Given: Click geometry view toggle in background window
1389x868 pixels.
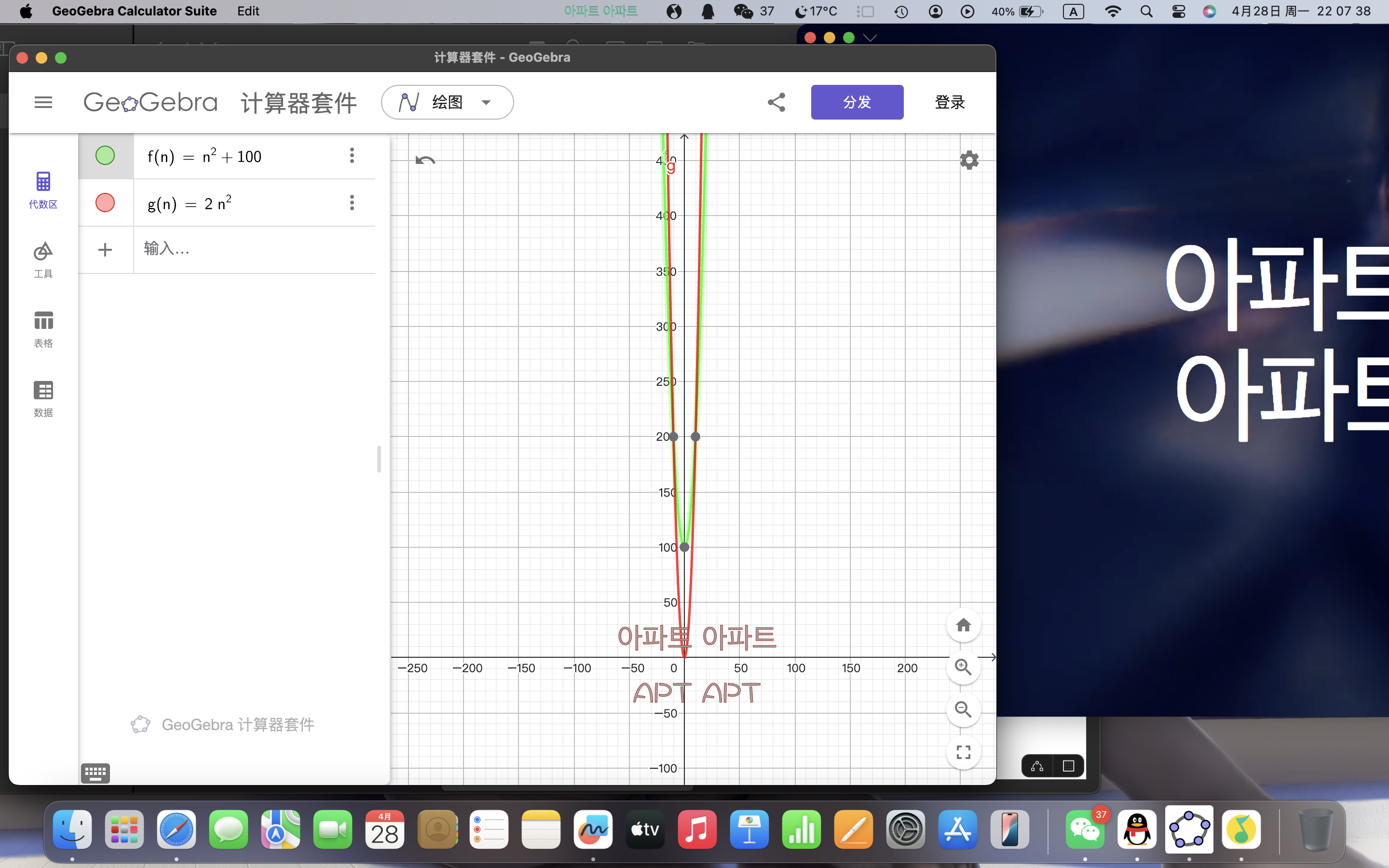Looking at the screenshot, I should coord(1037,766).
